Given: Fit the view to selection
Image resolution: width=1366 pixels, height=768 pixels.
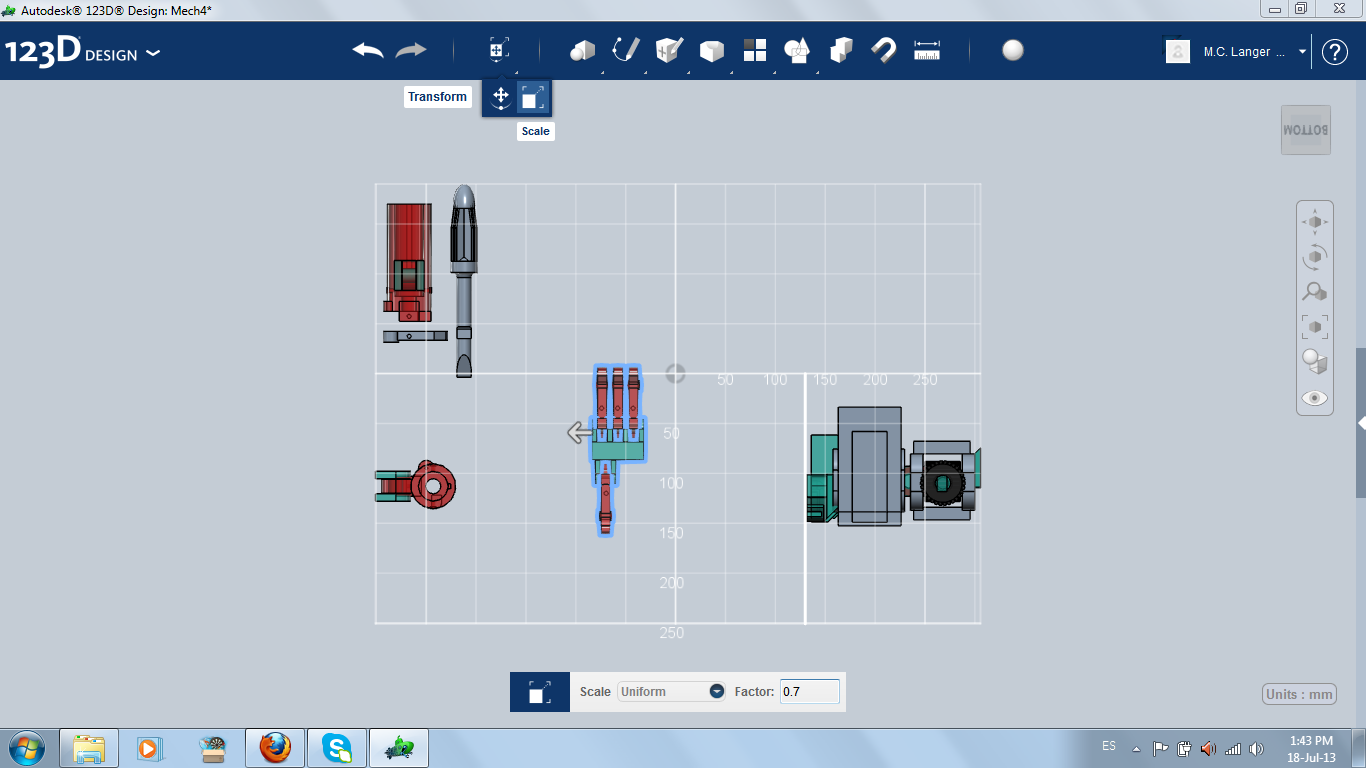Looking at the screenshot, I should coord(1315,327).
